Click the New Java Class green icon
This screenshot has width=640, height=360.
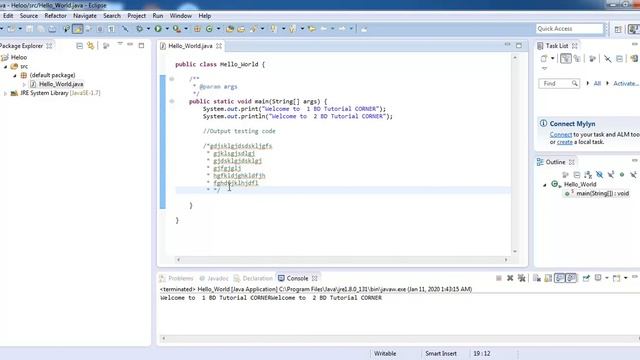[x=209, y=29]
